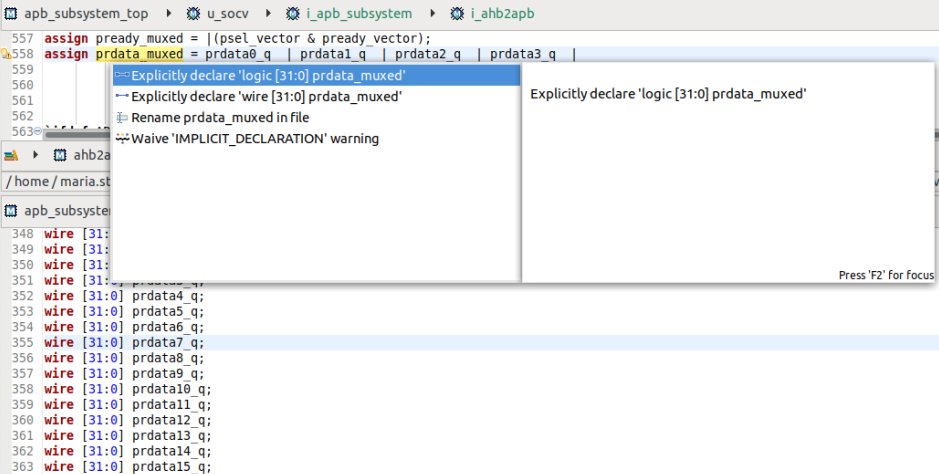Choose Waive 'IMPLICIT_DECLARATION' warning
The width and height of the screenshot is (939, 474).
pos(316,138)
